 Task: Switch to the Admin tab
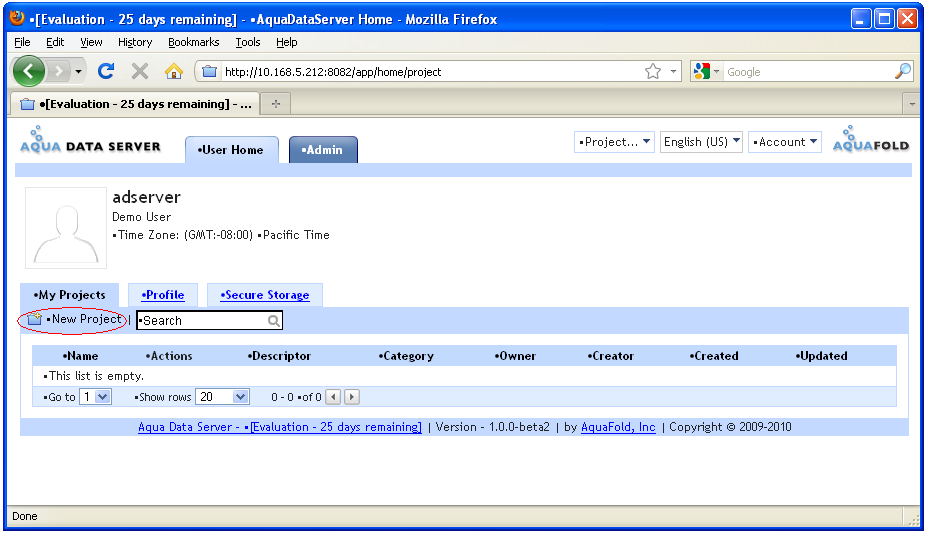tap(323, 150)
